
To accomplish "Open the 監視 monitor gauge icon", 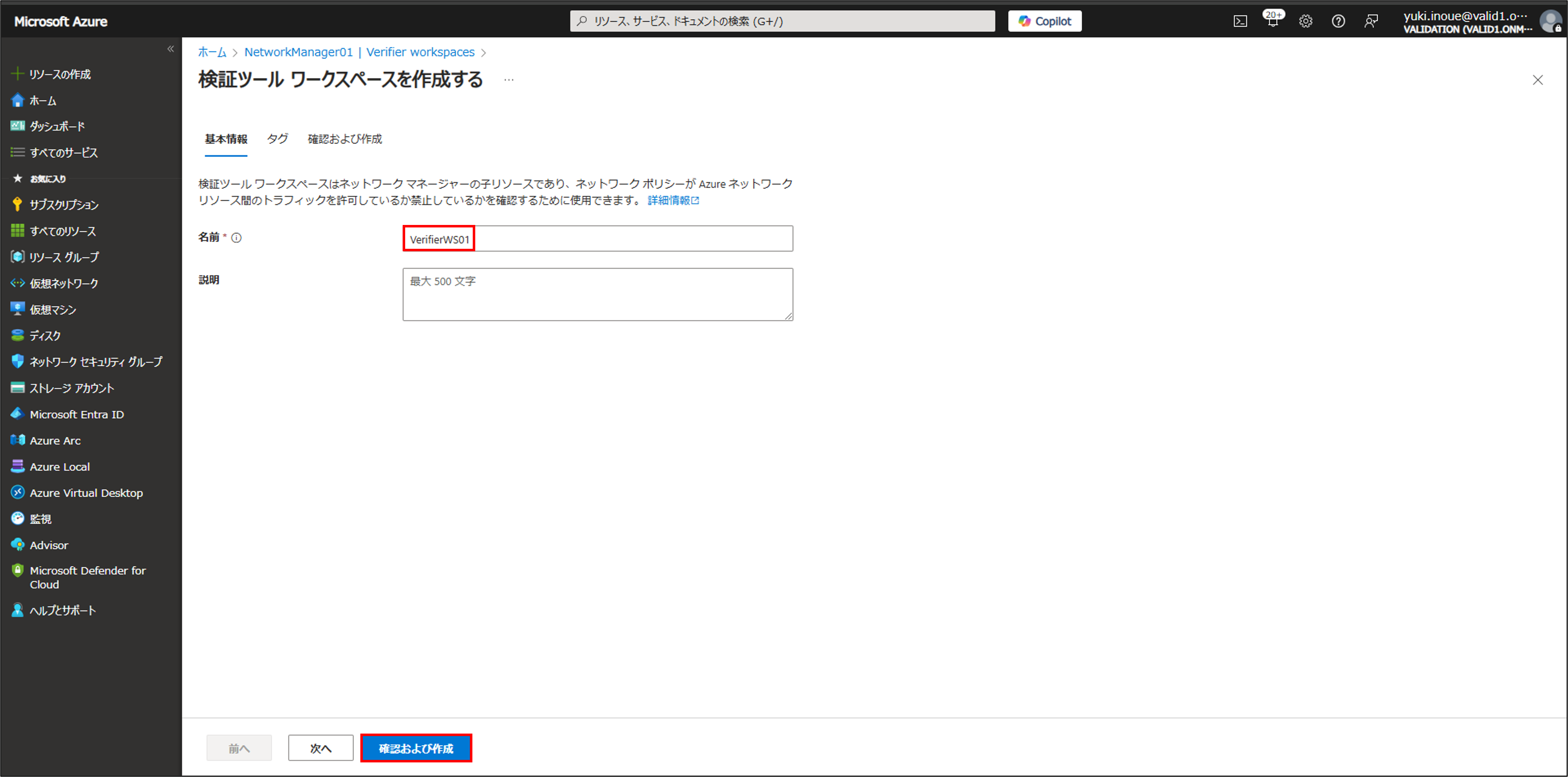I will 18,519.
